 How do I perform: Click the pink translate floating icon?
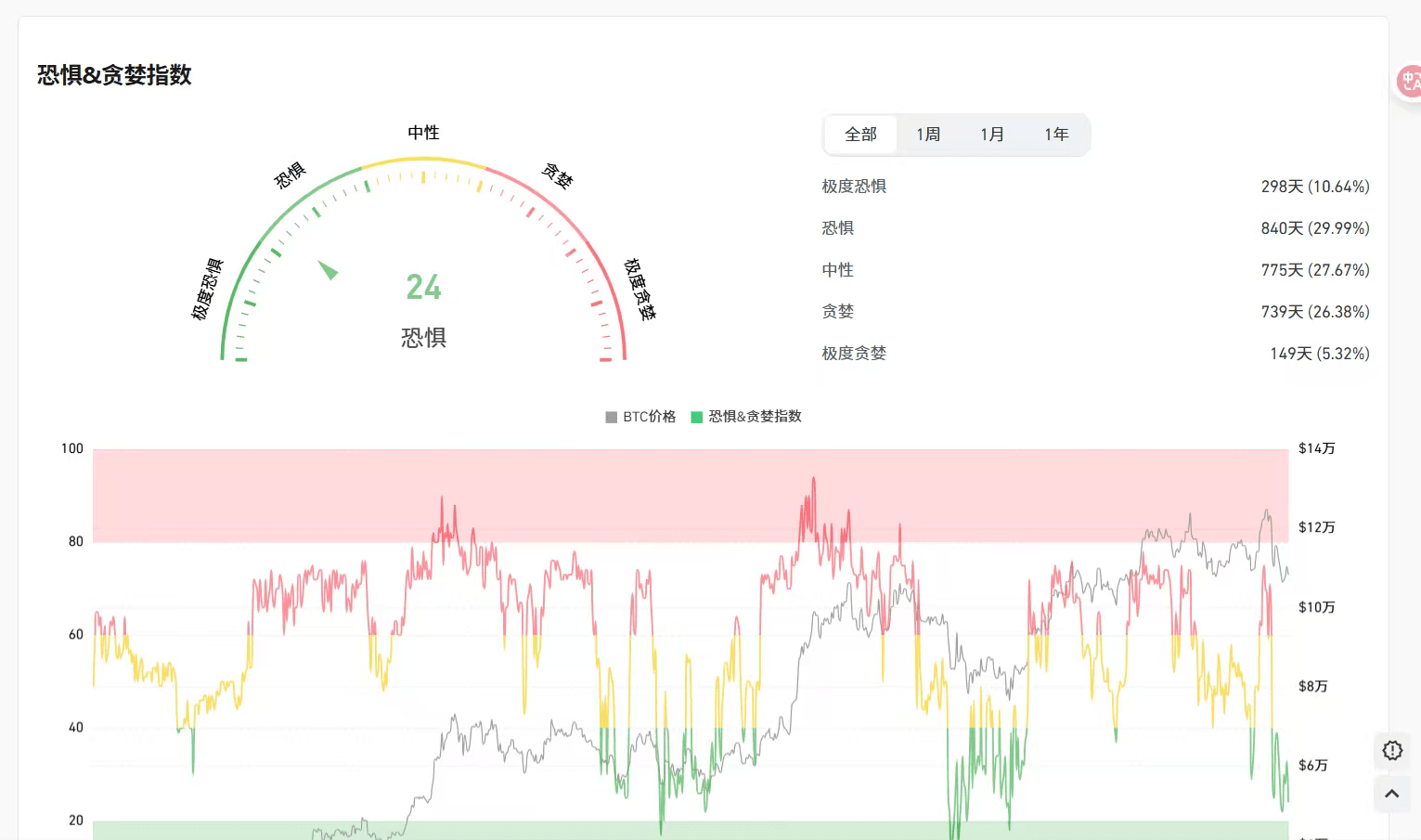(1409, 82)
